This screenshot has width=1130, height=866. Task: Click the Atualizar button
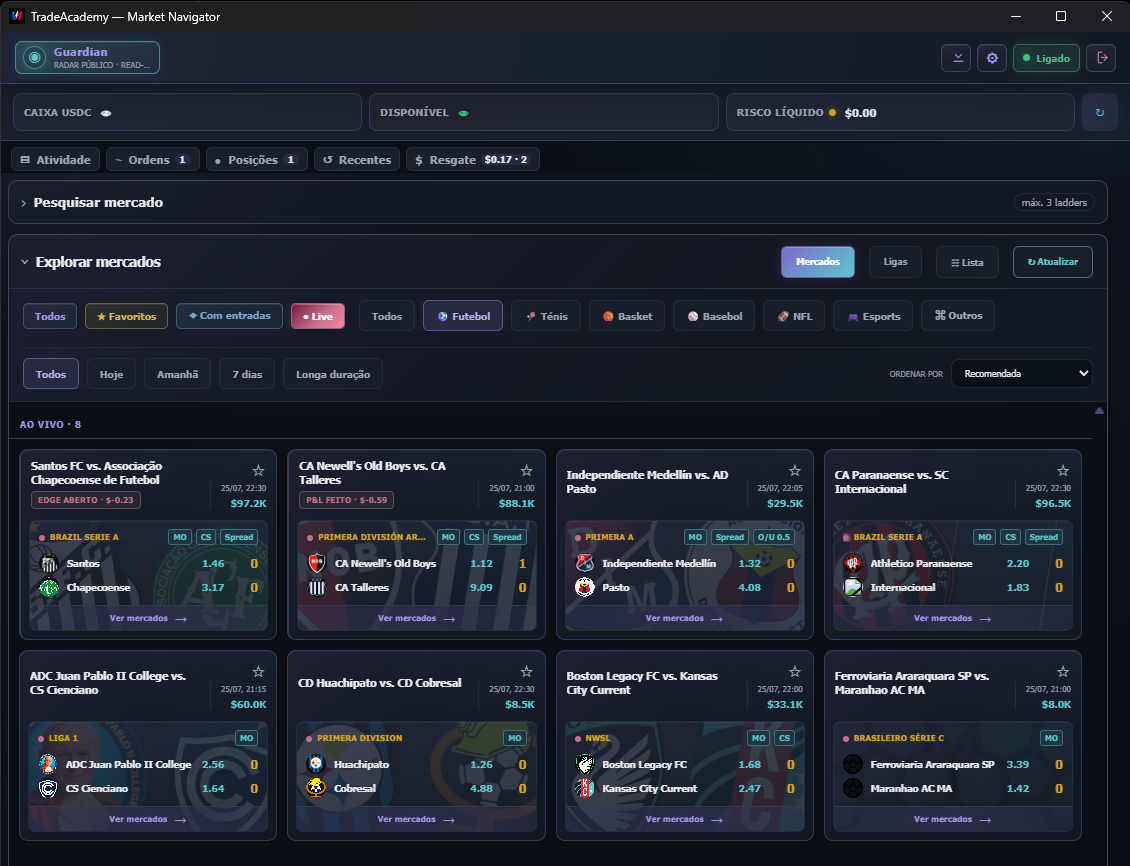coord(1052,262)
